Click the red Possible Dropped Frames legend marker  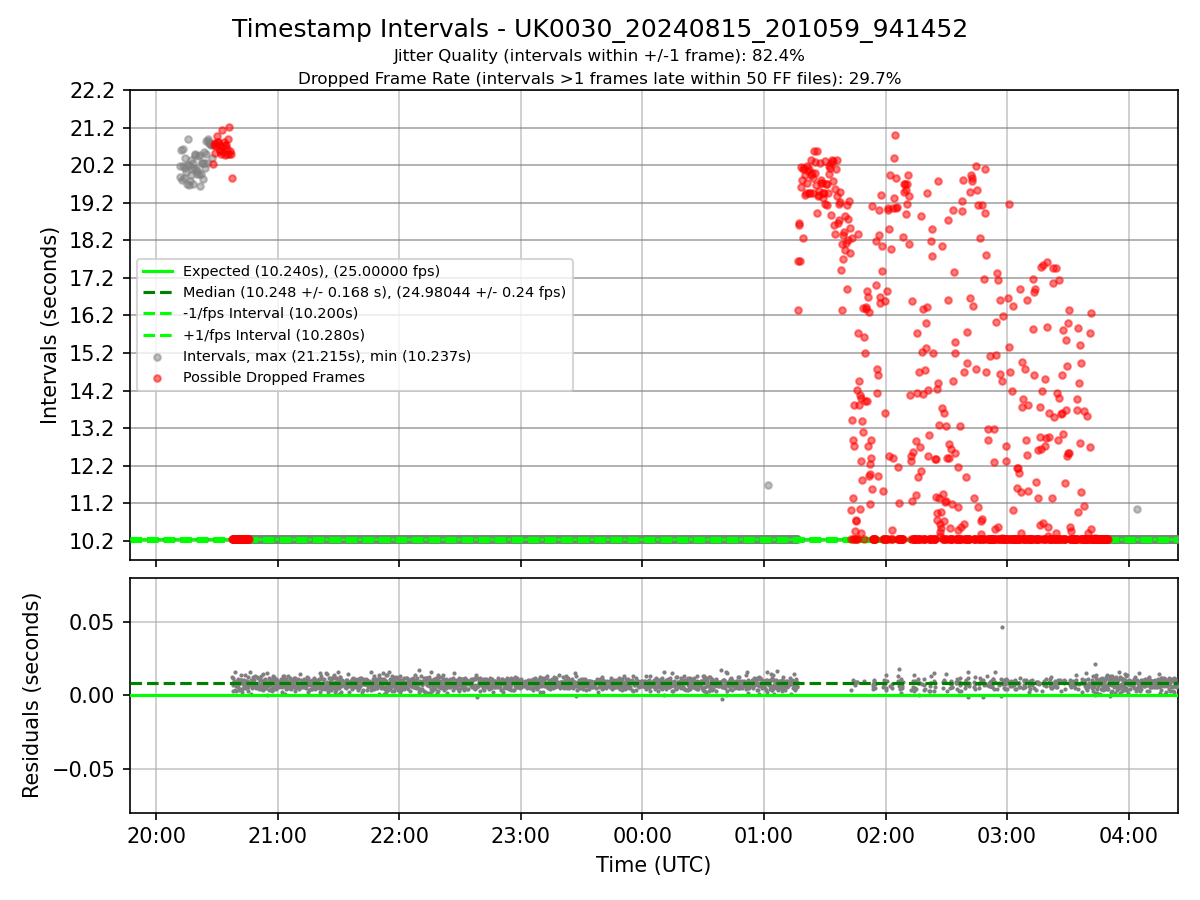click(158, 378)
